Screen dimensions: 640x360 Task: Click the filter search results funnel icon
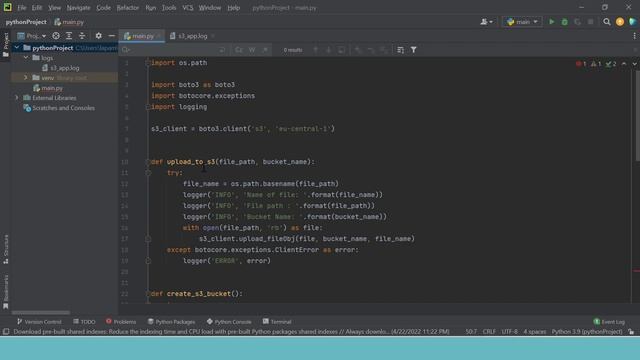[x=413, y=50]
